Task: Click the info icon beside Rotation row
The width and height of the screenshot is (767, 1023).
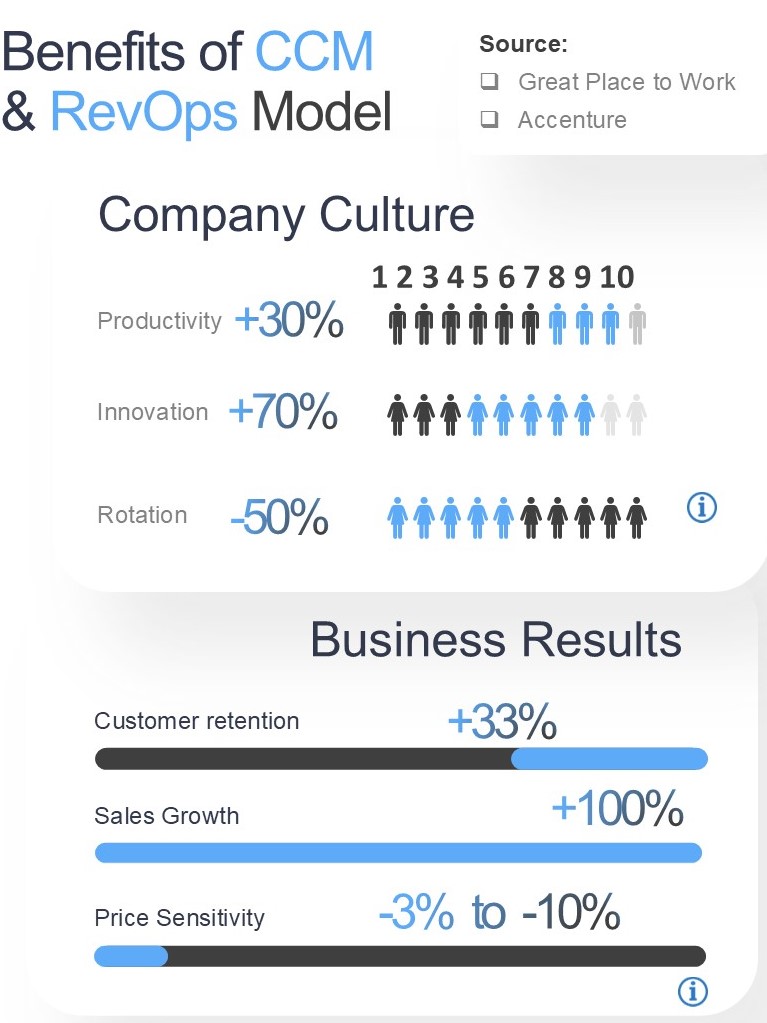Action: click(x=702, y=507)
